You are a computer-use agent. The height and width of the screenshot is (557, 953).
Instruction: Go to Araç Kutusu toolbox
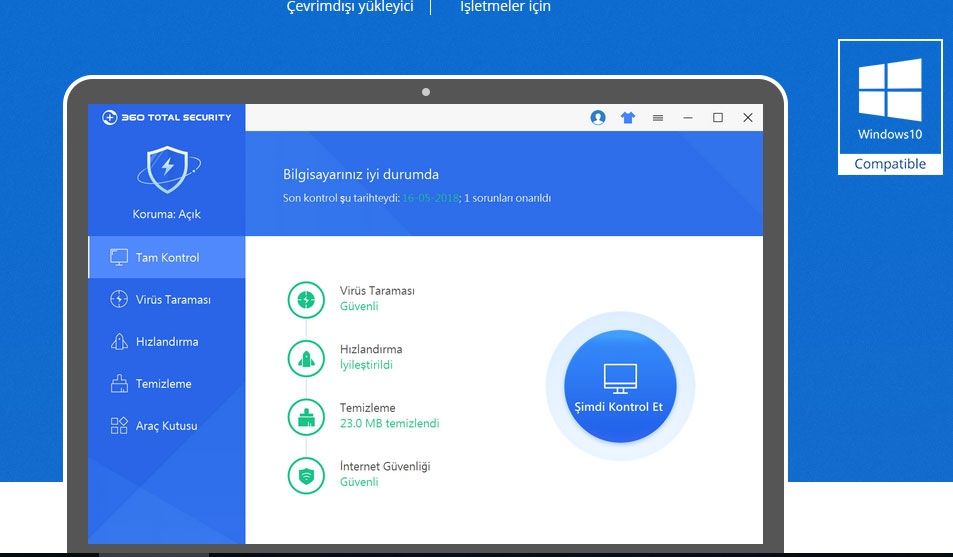[167, 426]
